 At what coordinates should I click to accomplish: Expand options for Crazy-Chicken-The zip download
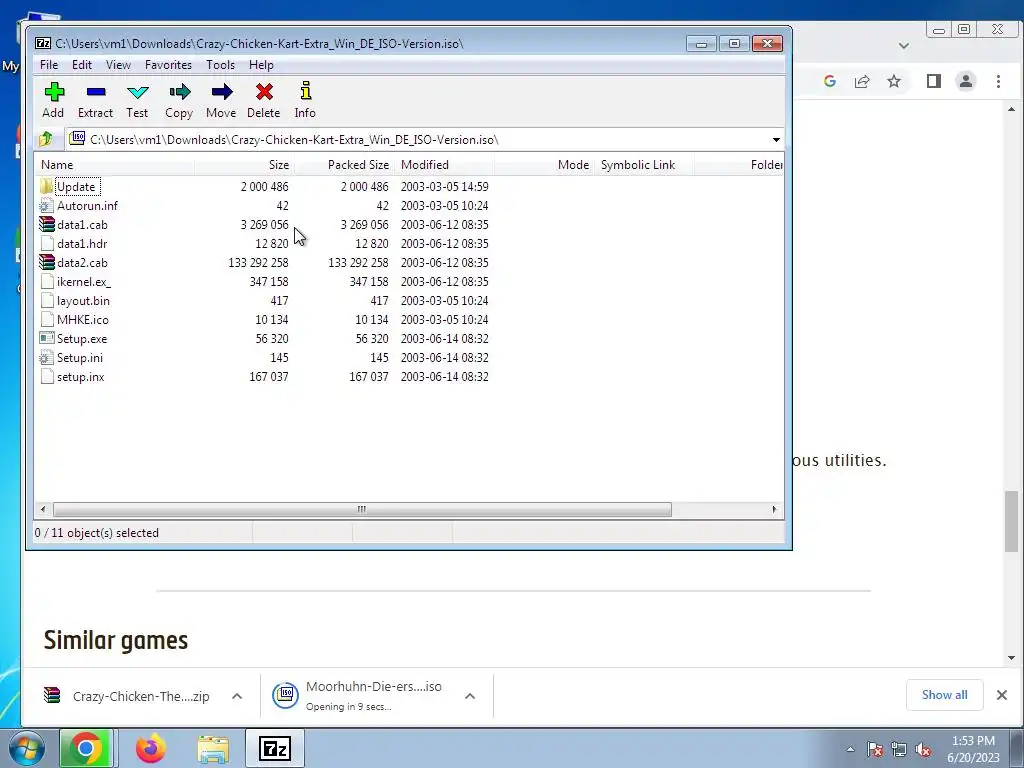pyautogui.click(x=237, y=696)
